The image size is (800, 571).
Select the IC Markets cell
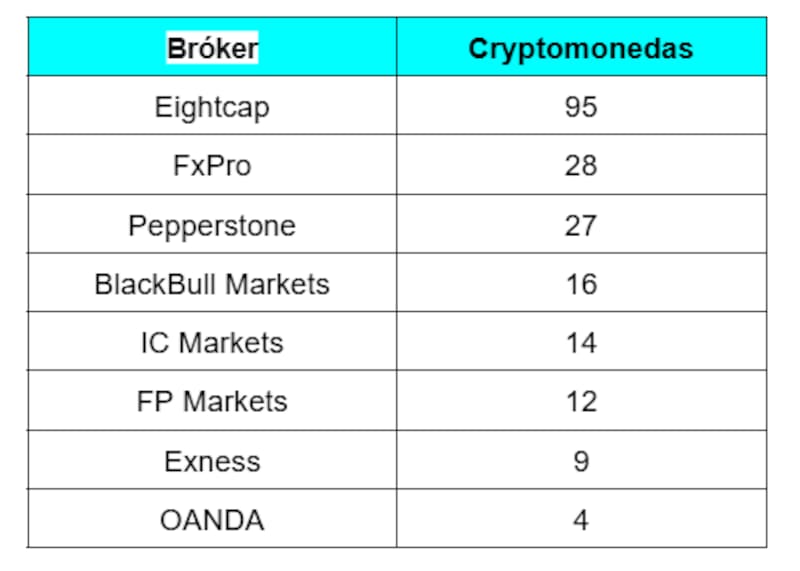[x=212, y=341]
